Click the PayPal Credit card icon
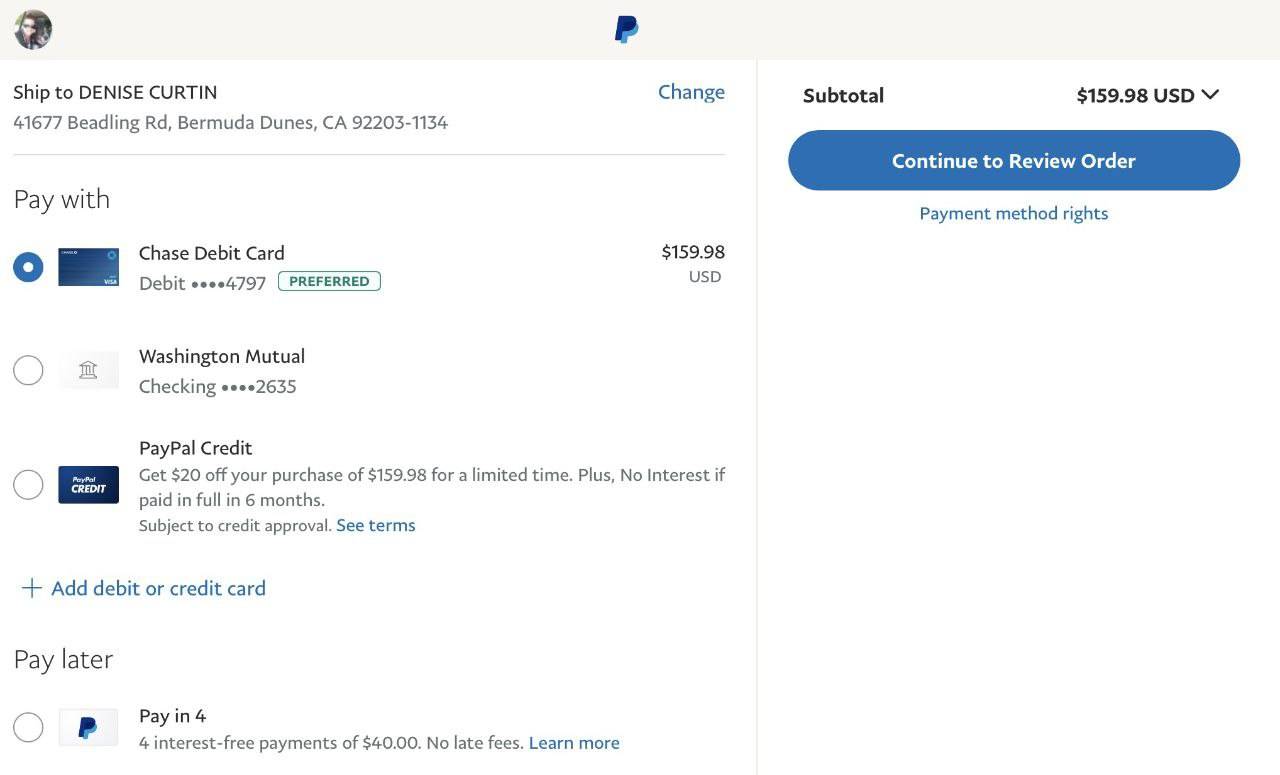Screen dimensions: 1280x775 (88, 485)
